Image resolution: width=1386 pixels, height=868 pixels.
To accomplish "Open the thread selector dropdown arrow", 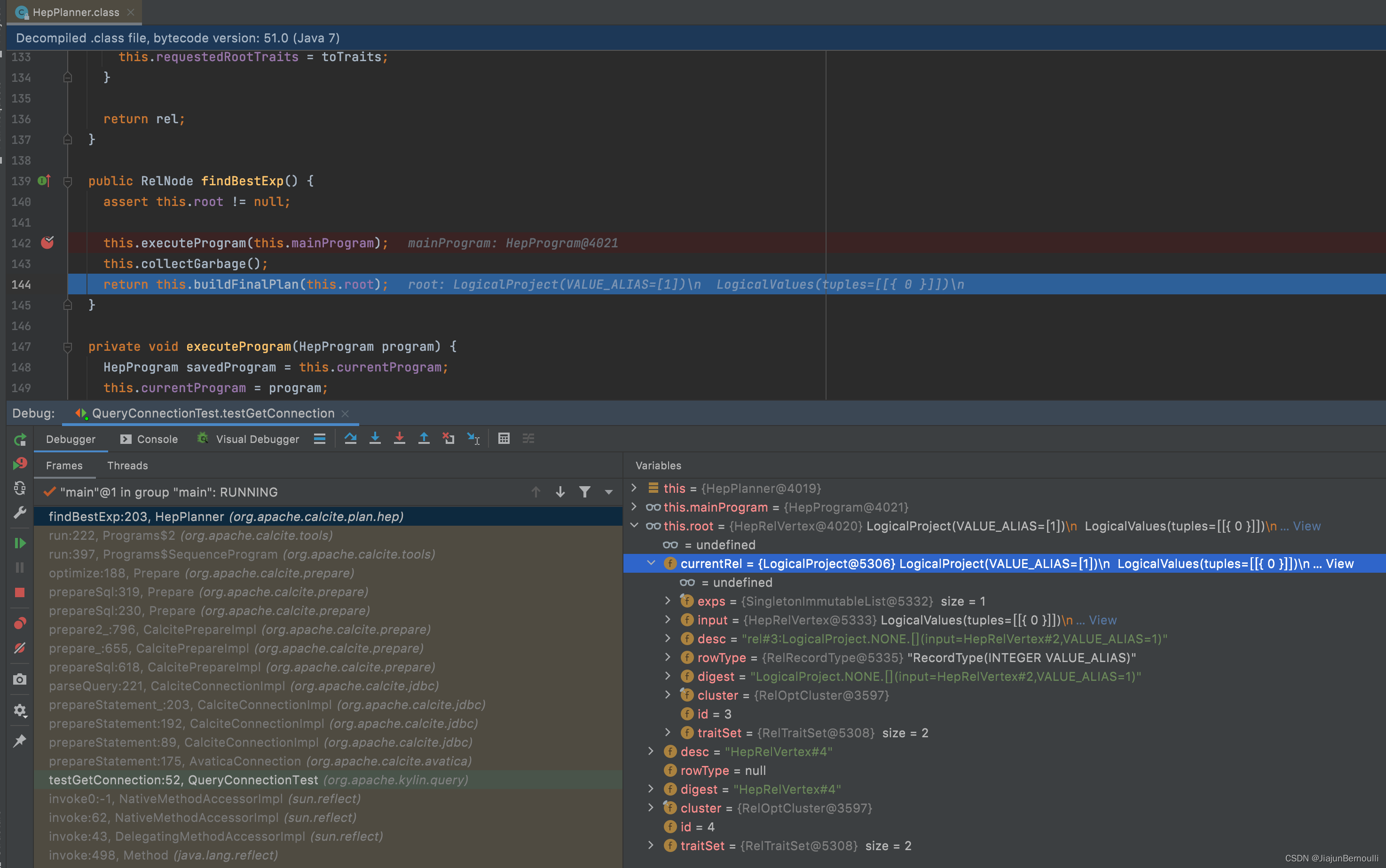I will 608,492.
